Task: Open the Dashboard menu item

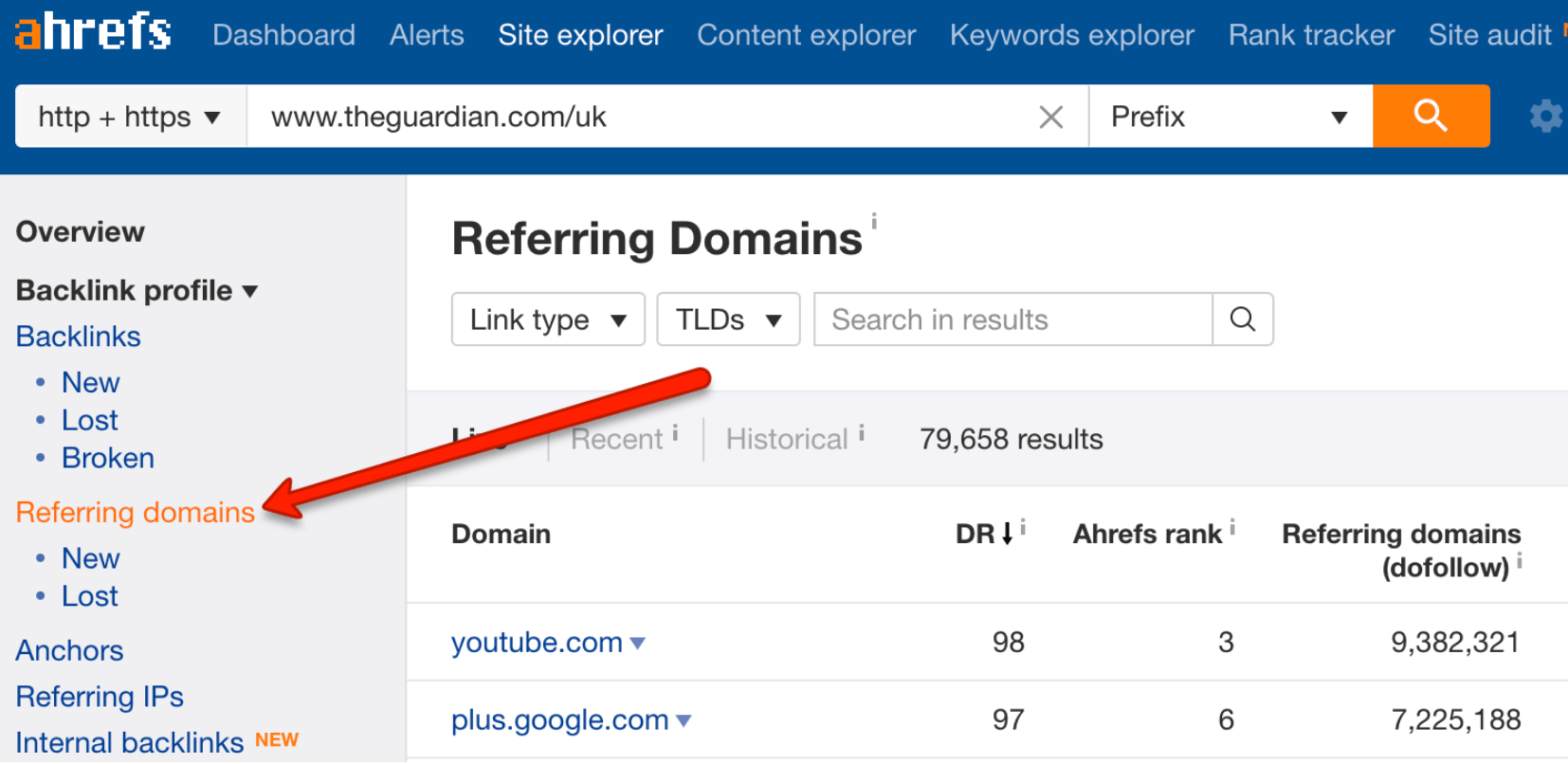Action: pyautogui.click(x=283, y=35)
